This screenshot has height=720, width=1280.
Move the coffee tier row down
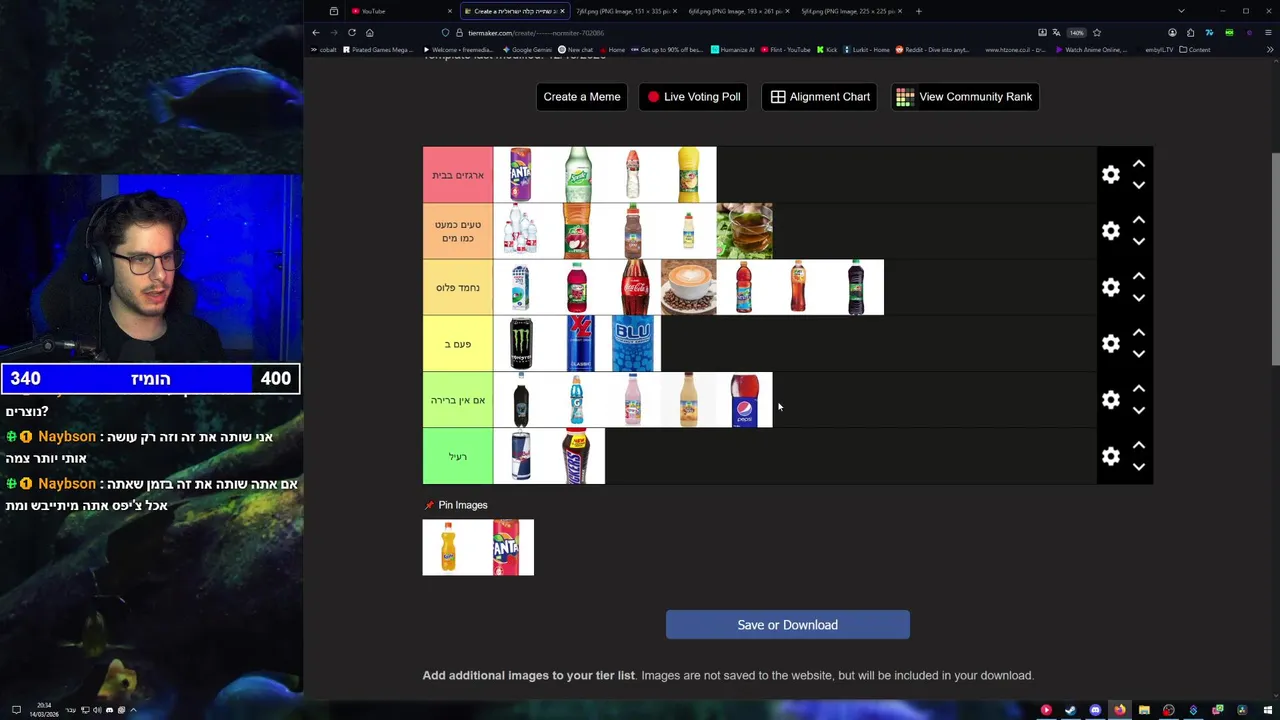tap(1138, 298)
